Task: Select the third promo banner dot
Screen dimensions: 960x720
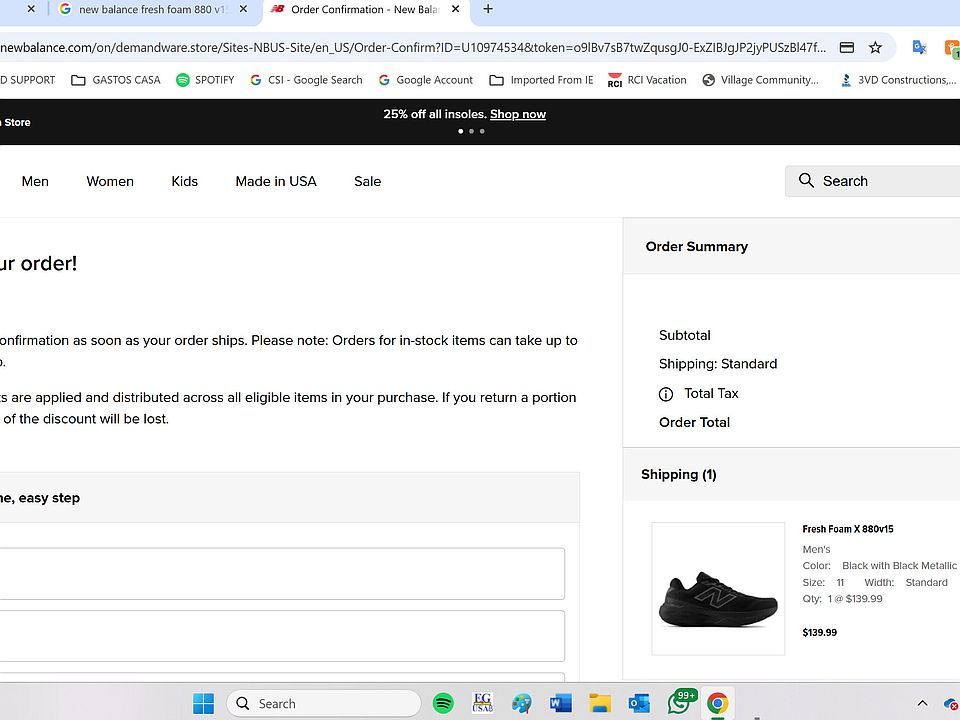Action: pos(482,131)
